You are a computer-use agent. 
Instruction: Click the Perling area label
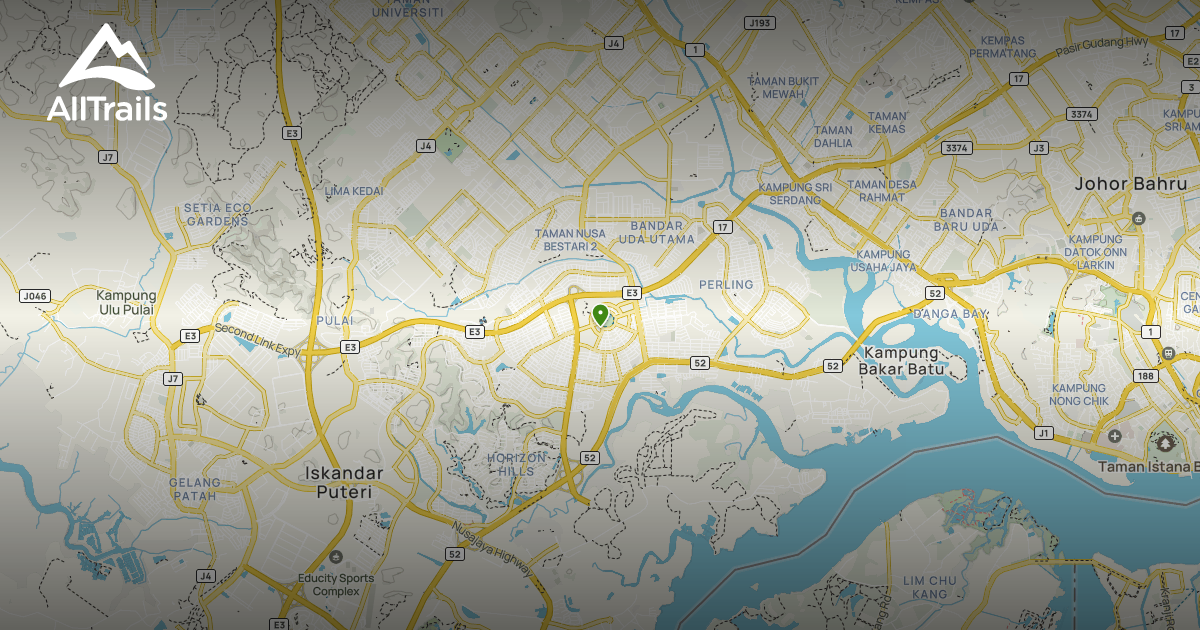pos(726,285)
